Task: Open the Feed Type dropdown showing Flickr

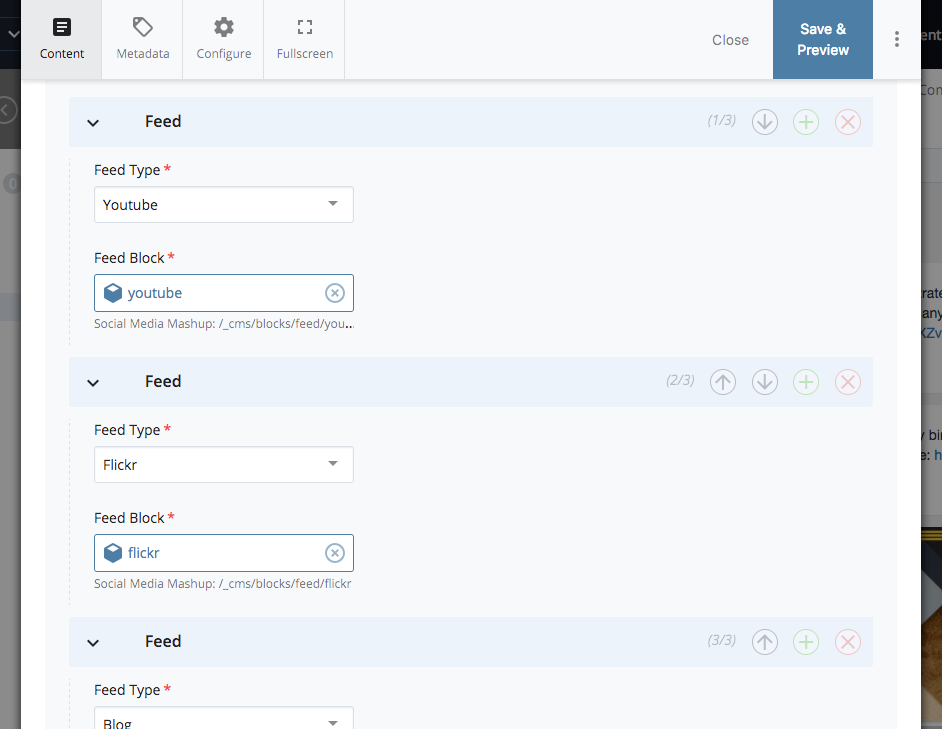Action: [223, 465]
